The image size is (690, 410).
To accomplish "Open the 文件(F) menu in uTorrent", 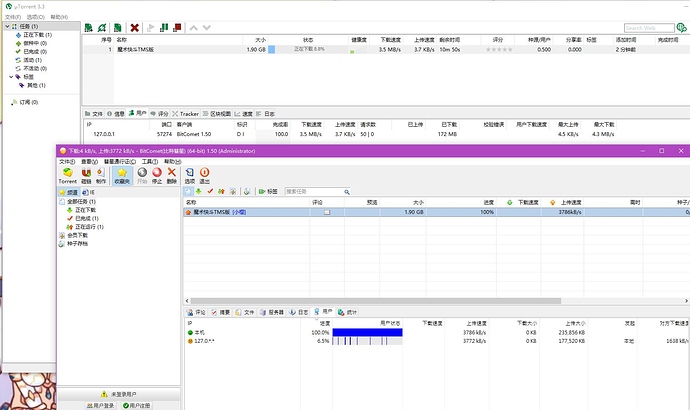I will (13, 17).
